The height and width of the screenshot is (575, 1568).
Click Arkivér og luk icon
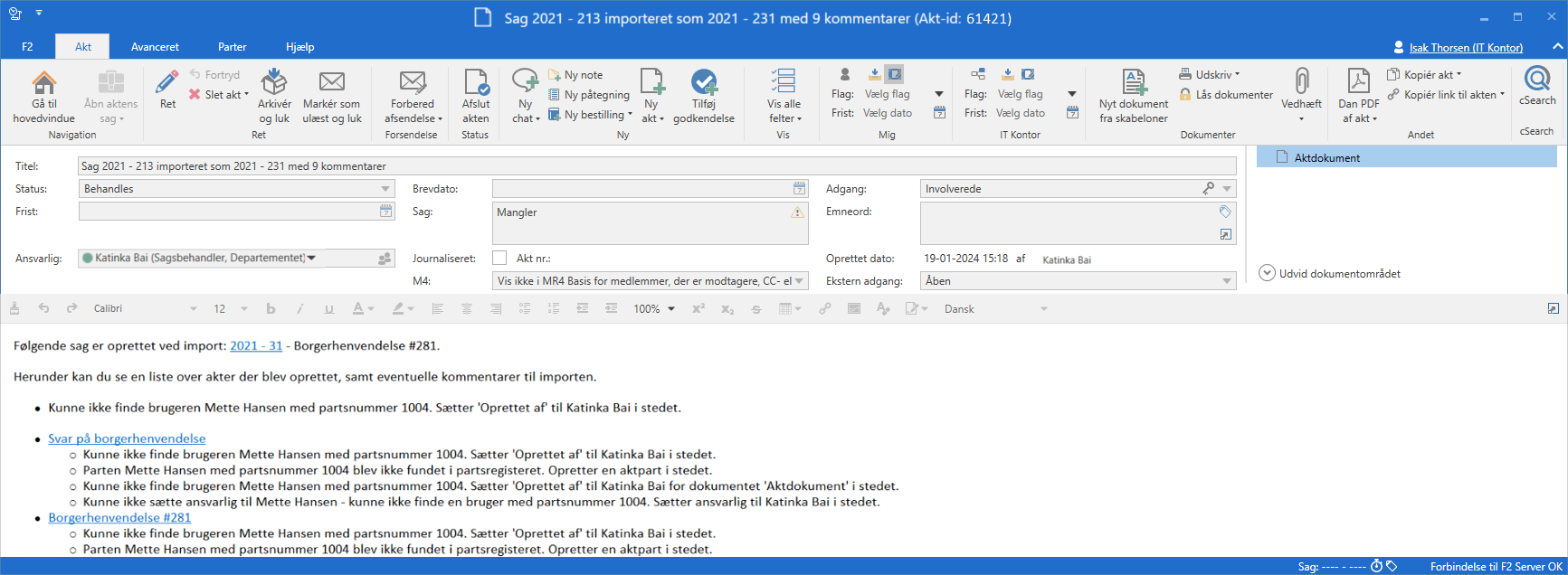[x=274, y=83]
